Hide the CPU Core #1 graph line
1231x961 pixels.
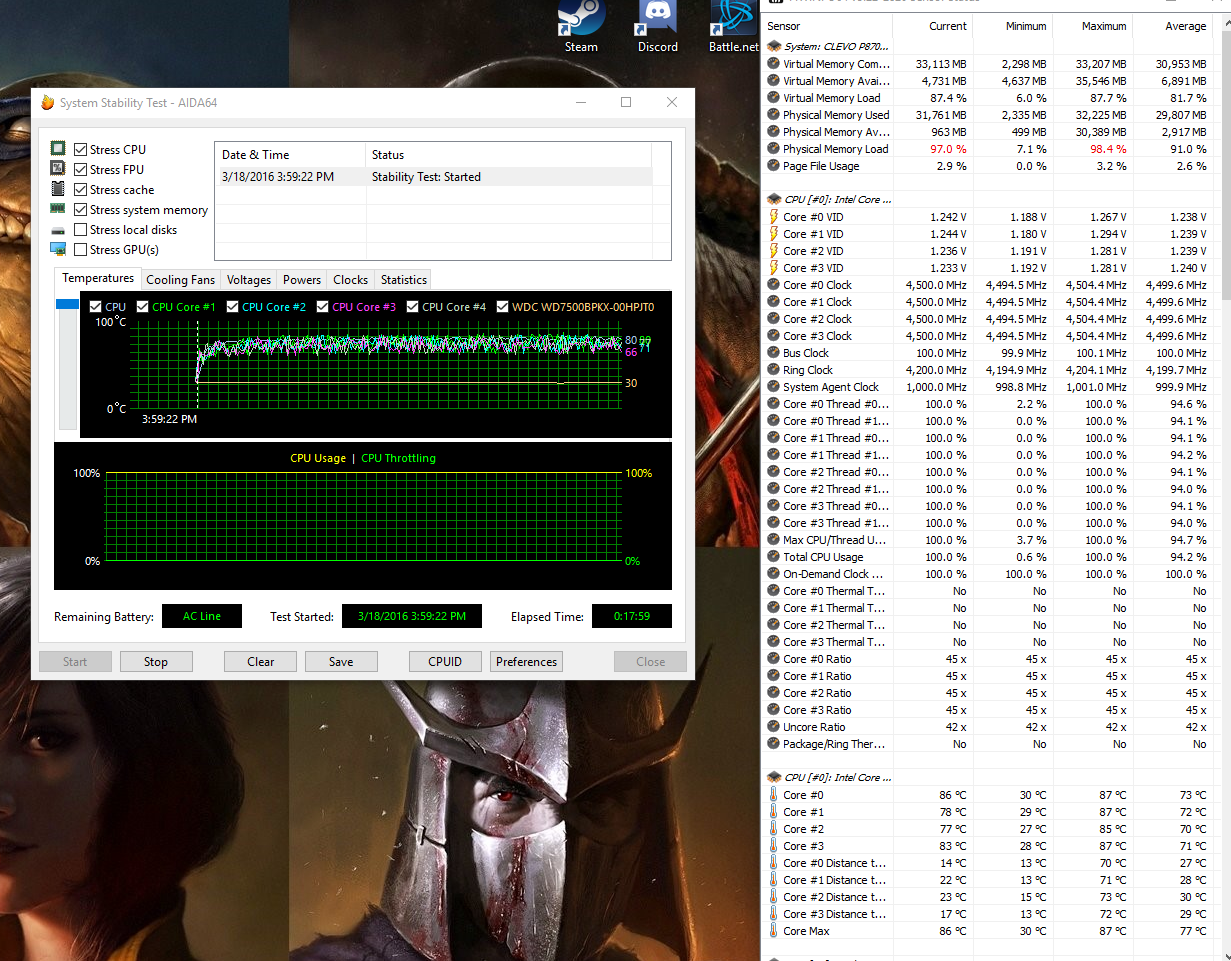[143, 307]
